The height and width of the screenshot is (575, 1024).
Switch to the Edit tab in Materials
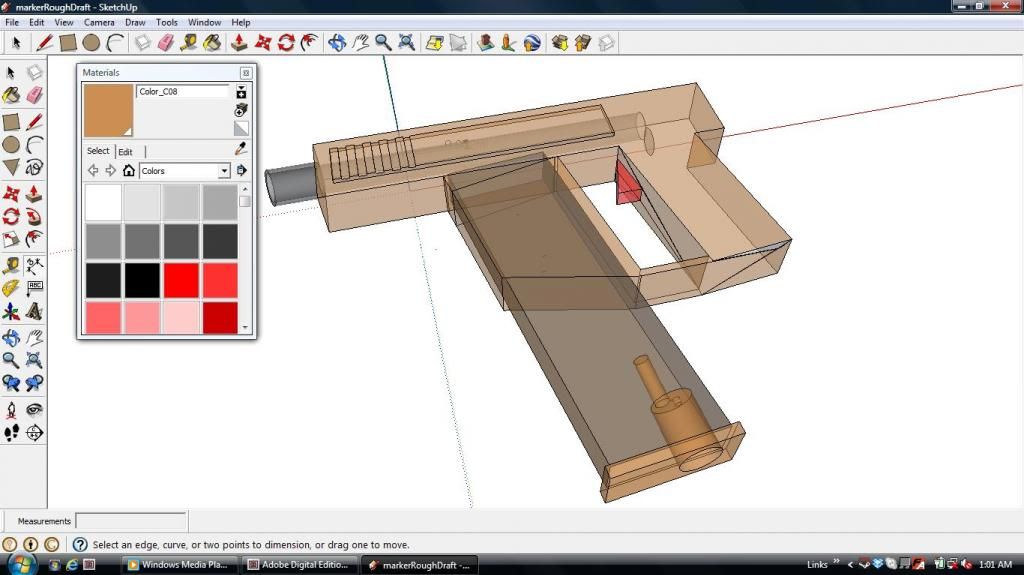(x=125, y=152)
